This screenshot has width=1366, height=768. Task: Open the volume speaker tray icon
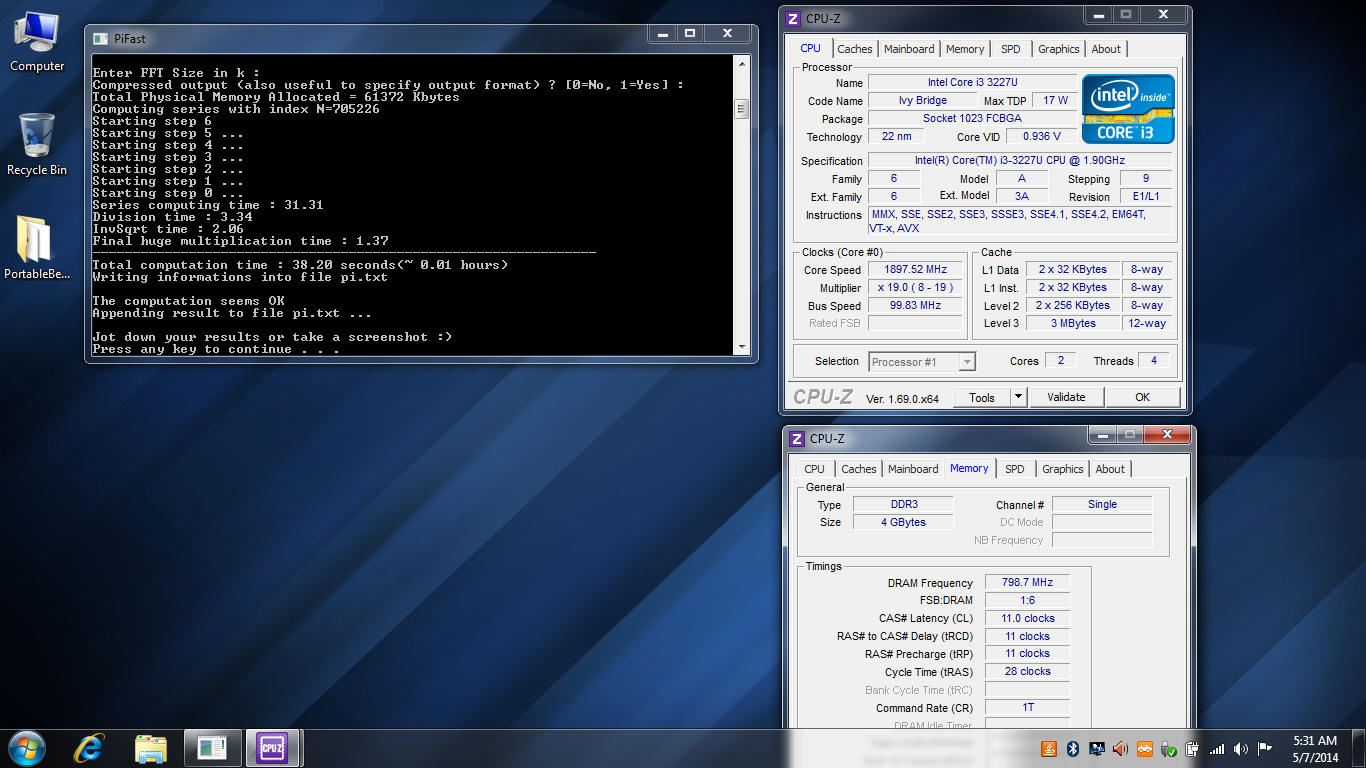click(x=1241, y=748)
